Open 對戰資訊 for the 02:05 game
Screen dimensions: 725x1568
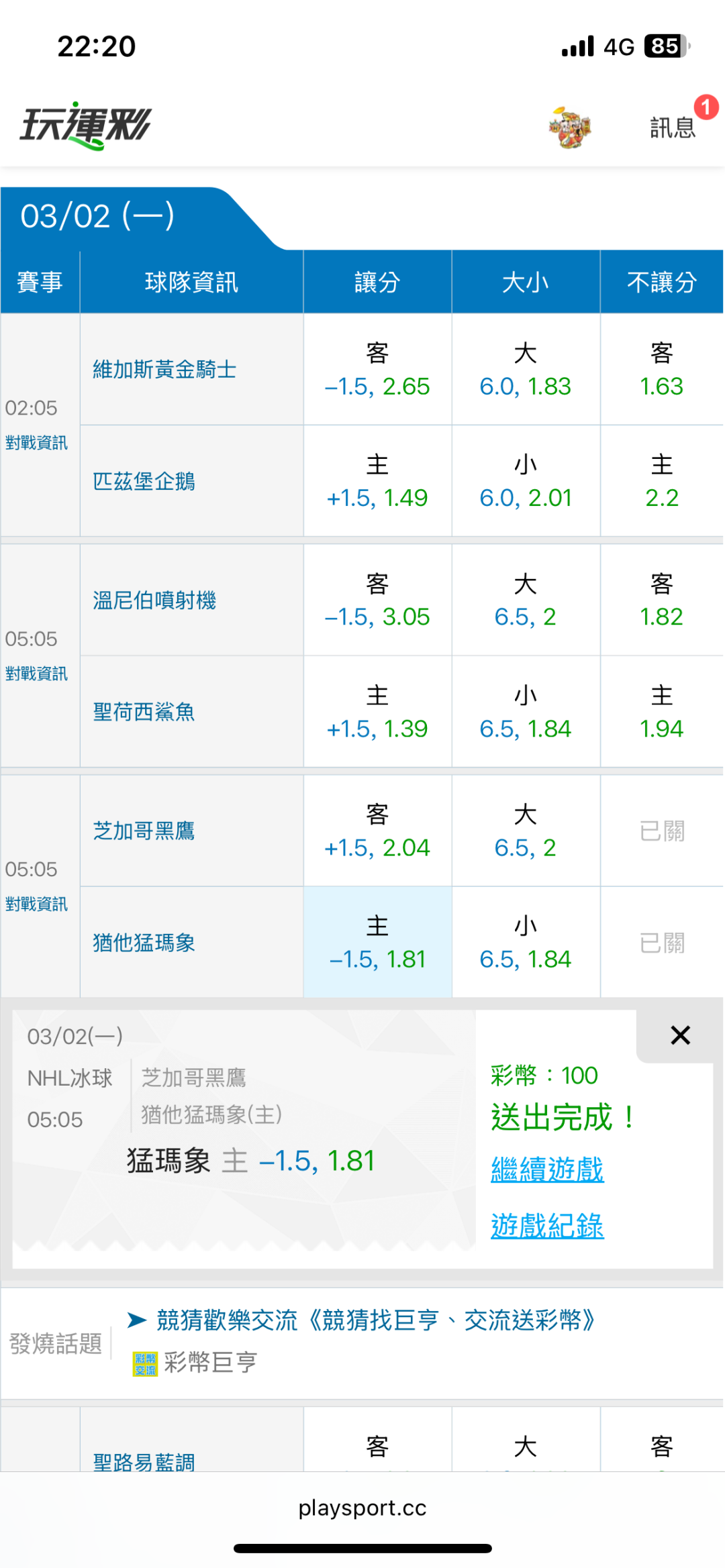point(37,443)
